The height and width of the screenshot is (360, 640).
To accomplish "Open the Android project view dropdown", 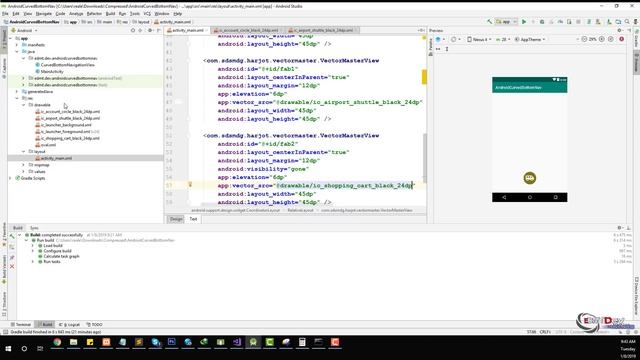I will pyautogui.click(x=25, y=30).
